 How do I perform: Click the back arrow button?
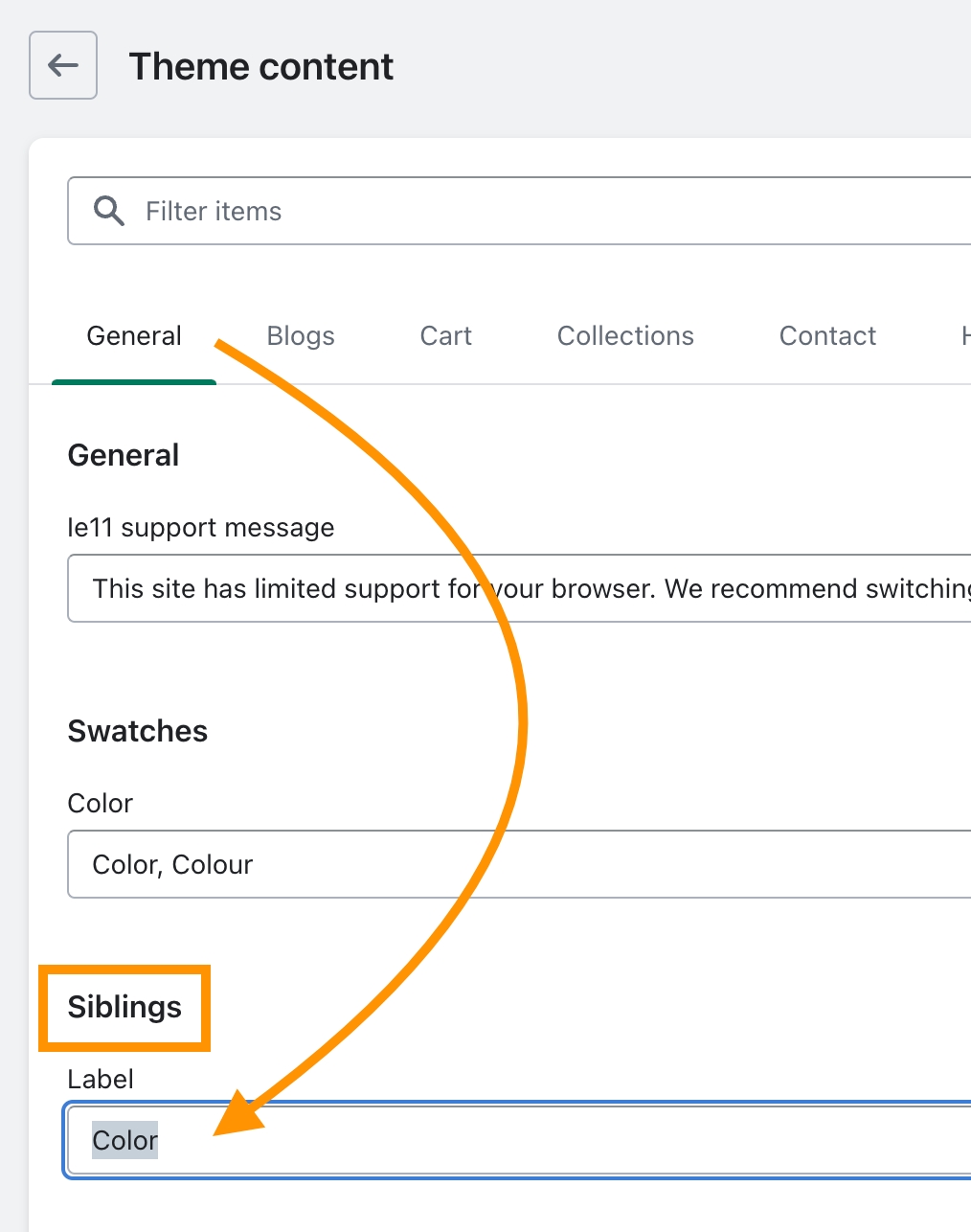point(63,65)
